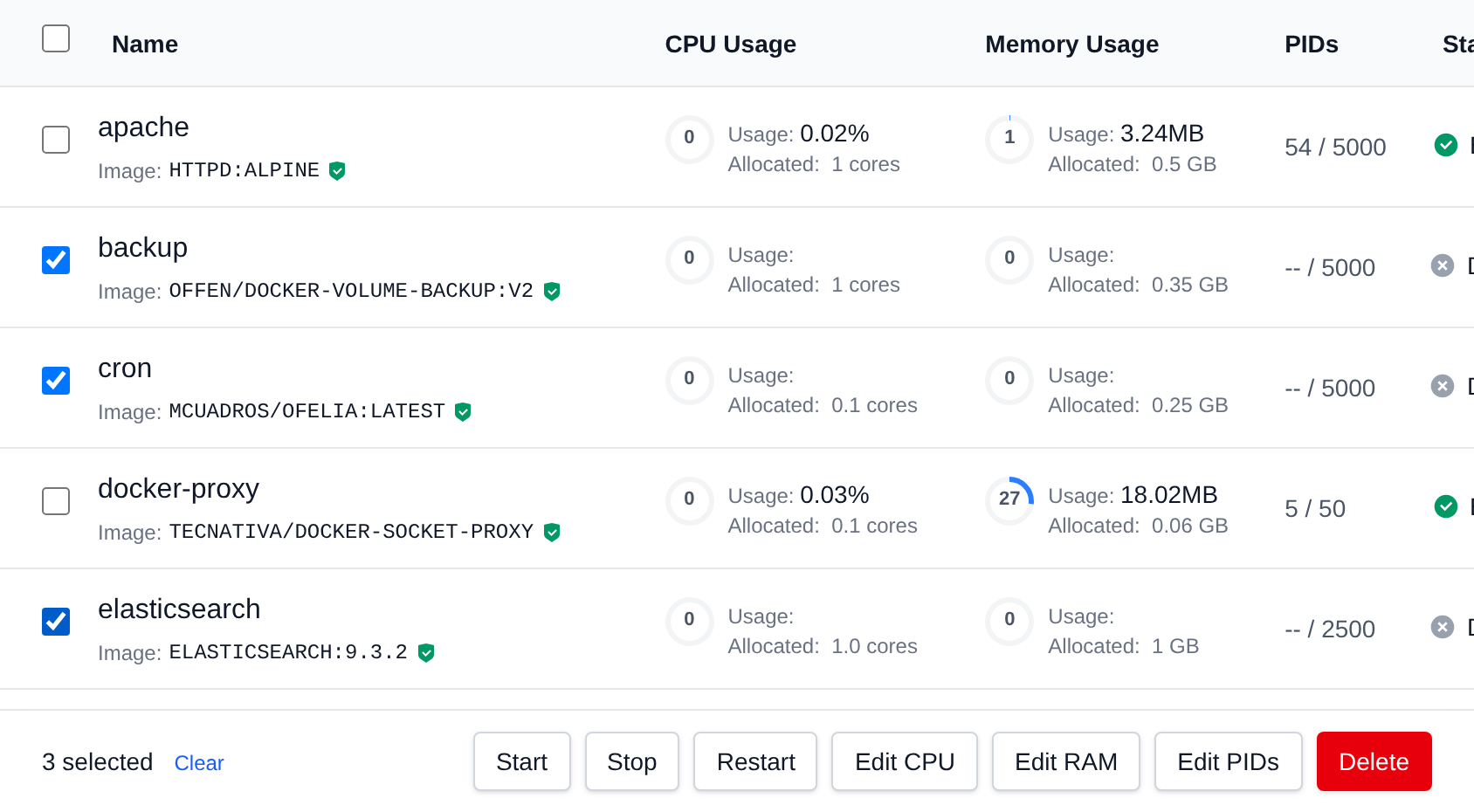
Task: Click the apache memory usage gauge showing 1
Action: (x=1009, y=140)
